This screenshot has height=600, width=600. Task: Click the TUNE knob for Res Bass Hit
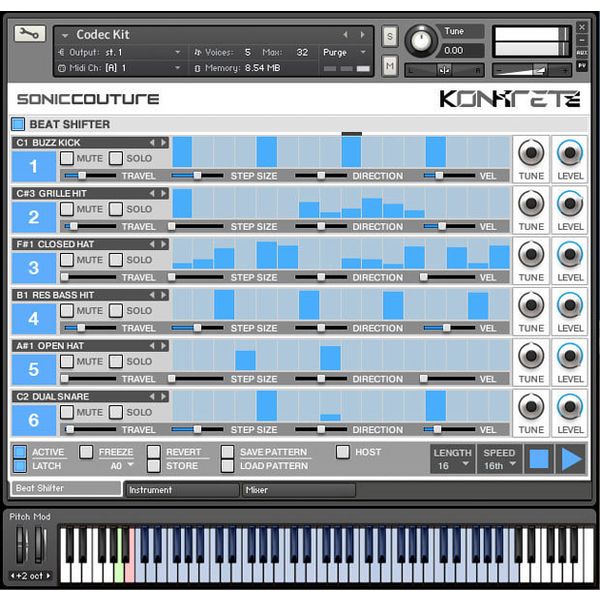coord(531,305)
